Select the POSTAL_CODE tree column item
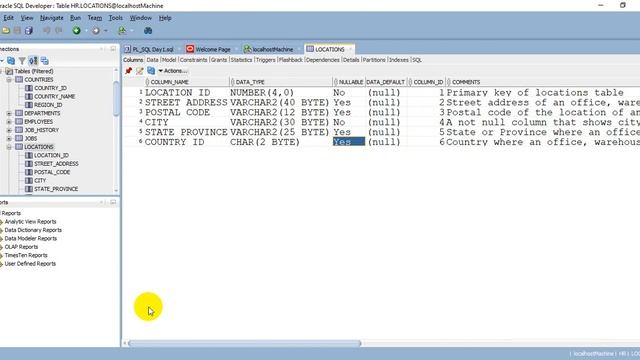 pos(52,172)
